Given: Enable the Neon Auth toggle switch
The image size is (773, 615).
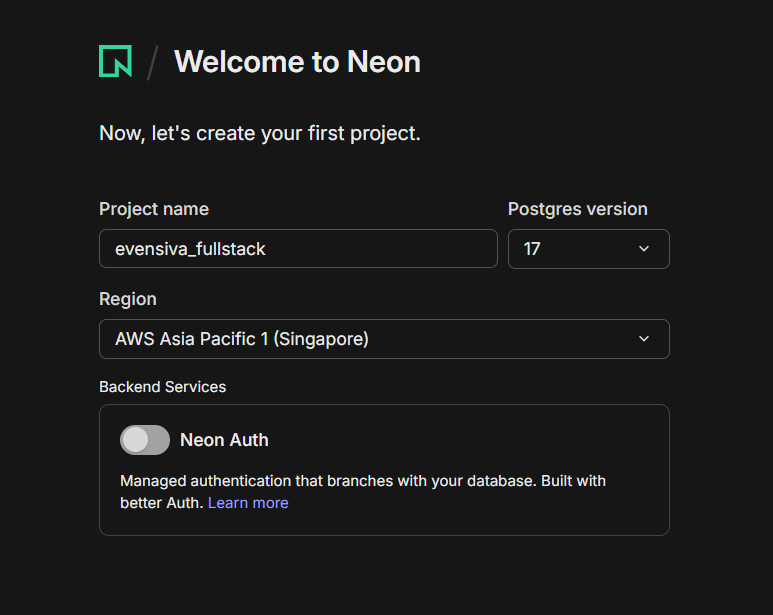Looking at the screenshot, I should pos(145,440).
